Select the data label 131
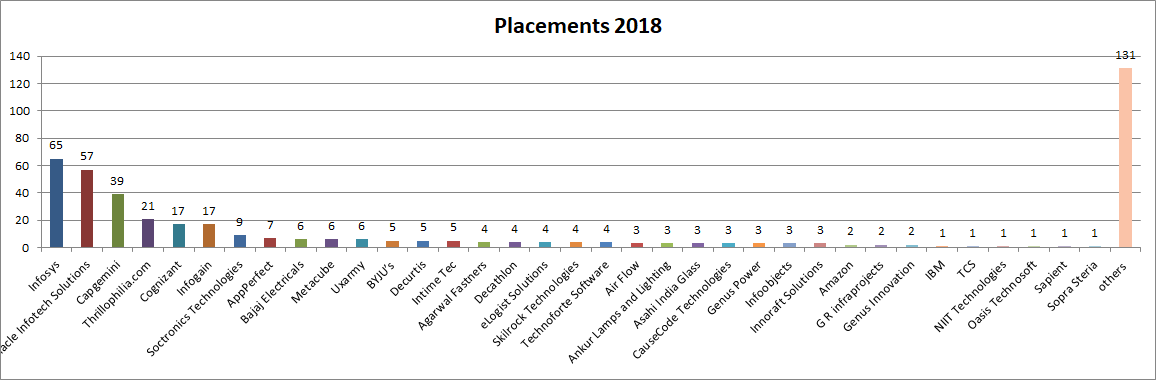 click(x=1125, y=55)
